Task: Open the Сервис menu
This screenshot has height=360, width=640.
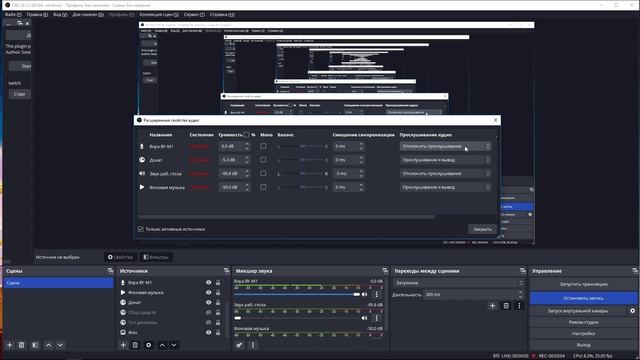Action: [x=194, y=15]
